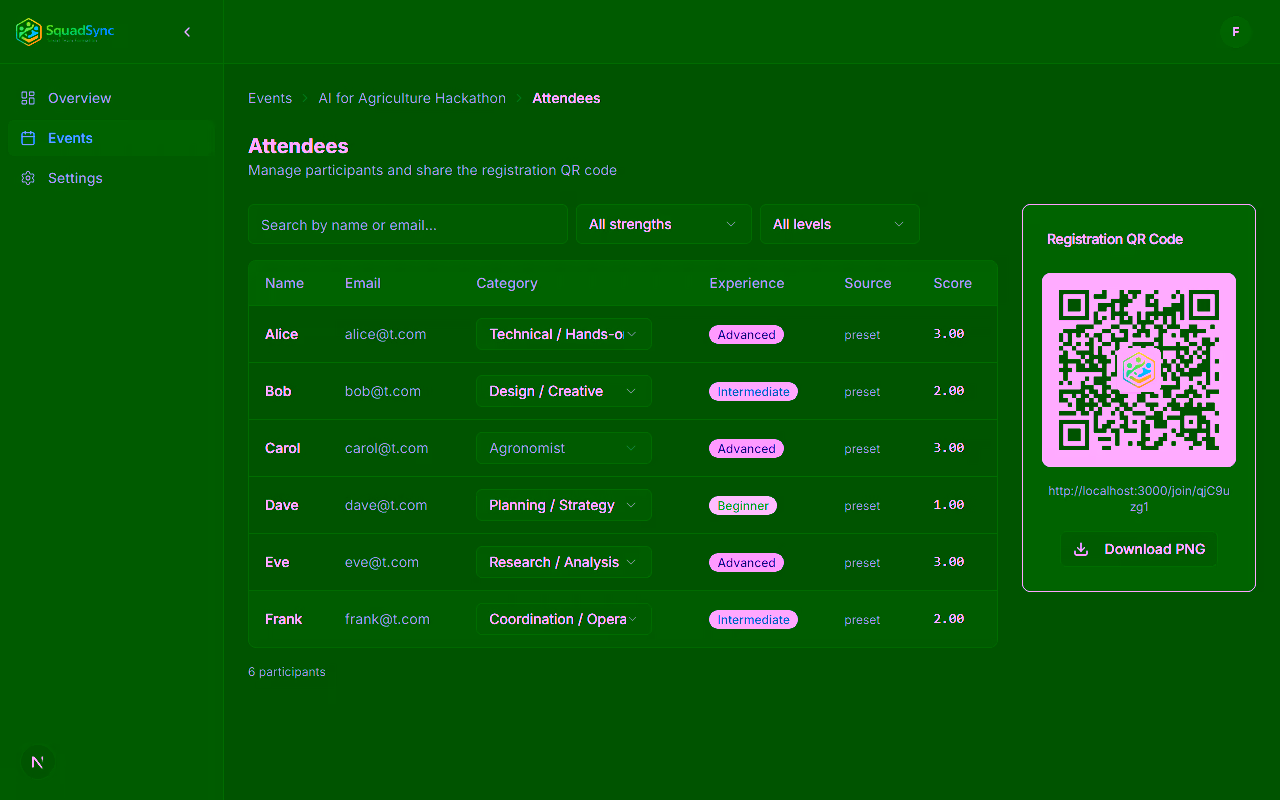Screen dimensions: 1280x800
Task: Click the Registration QR Code heading
Action: (1115, 239)
